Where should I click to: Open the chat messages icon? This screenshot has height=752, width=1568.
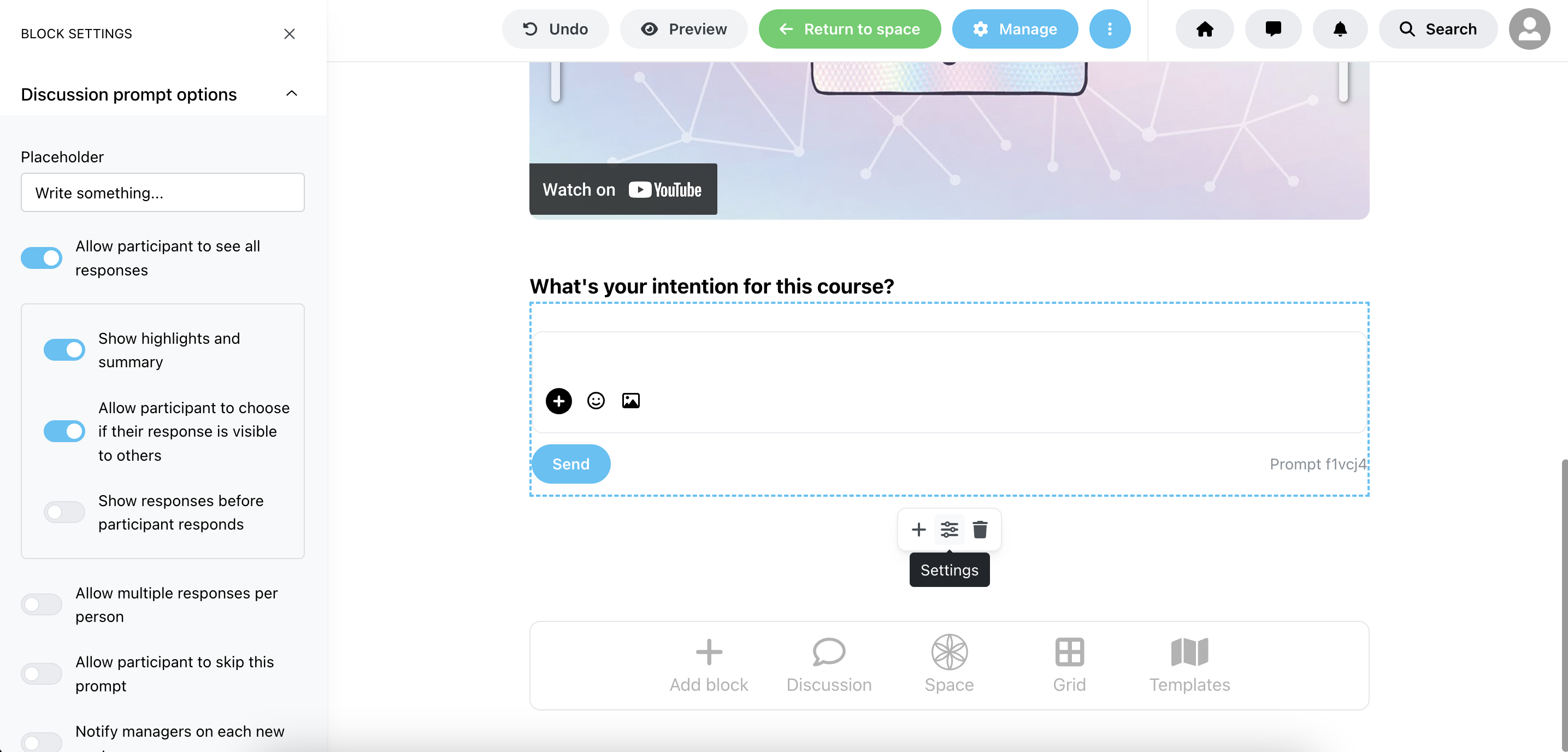(x=1273, y=29)
